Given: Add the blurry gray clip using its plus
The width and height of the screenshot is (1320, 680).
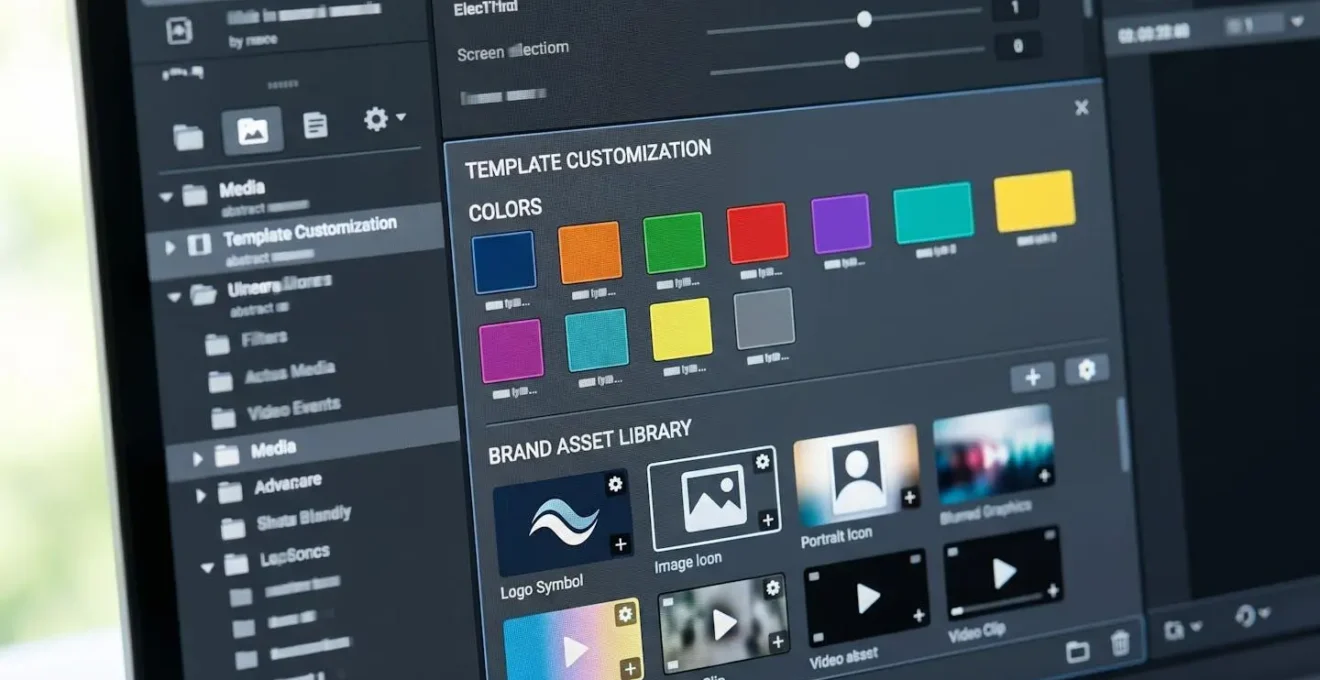Looking at the screenshot, I should [x=778, y=642].
